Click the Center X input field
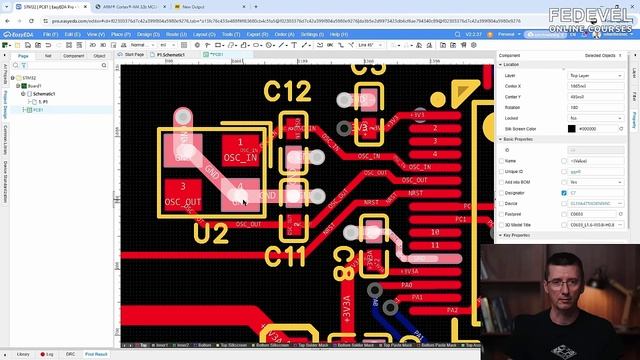The width and height of the screenshot is (640, 360). point(596,86)
